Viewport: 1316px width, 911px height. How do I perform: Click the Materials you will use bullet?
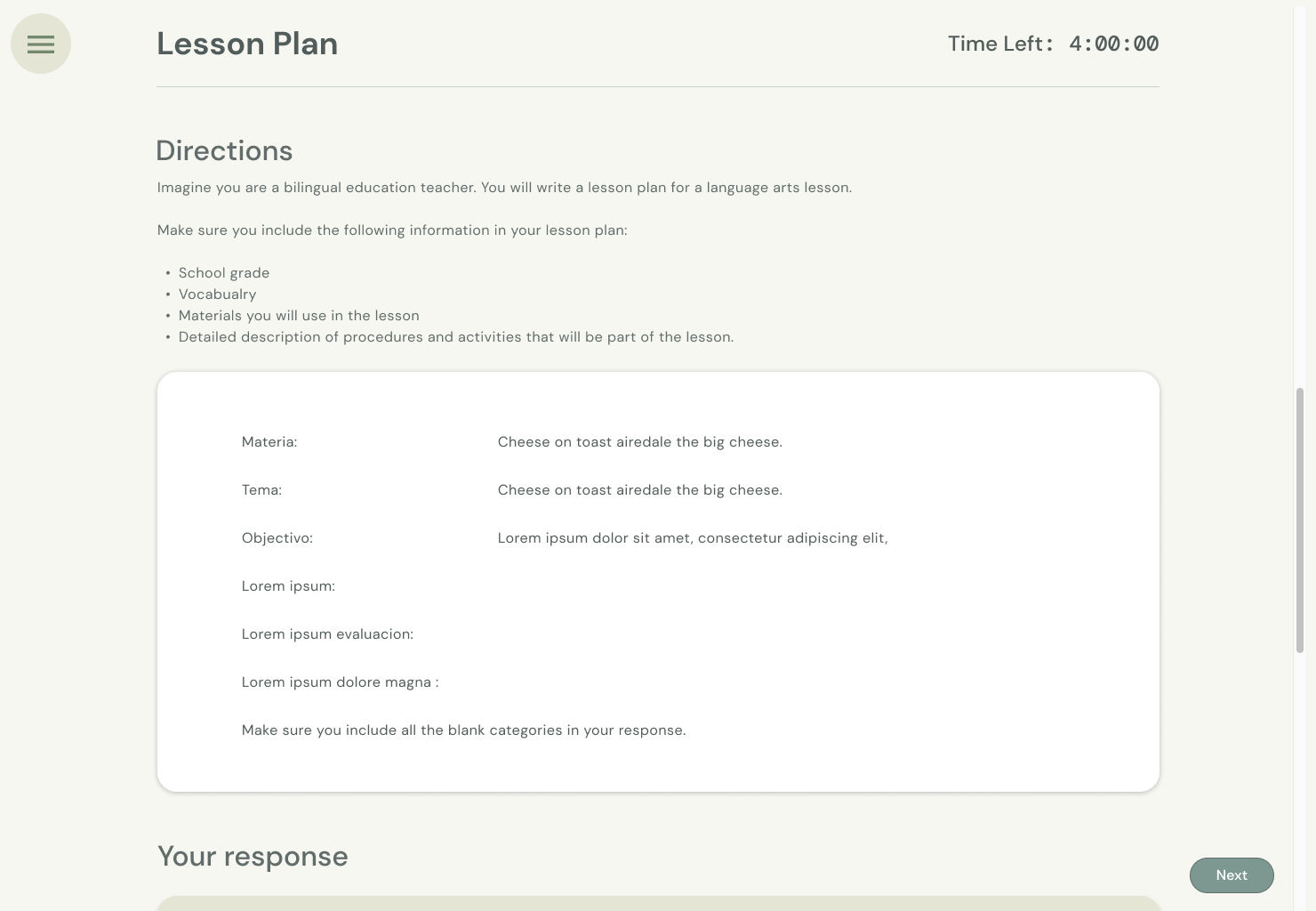(x=299, y=316)
